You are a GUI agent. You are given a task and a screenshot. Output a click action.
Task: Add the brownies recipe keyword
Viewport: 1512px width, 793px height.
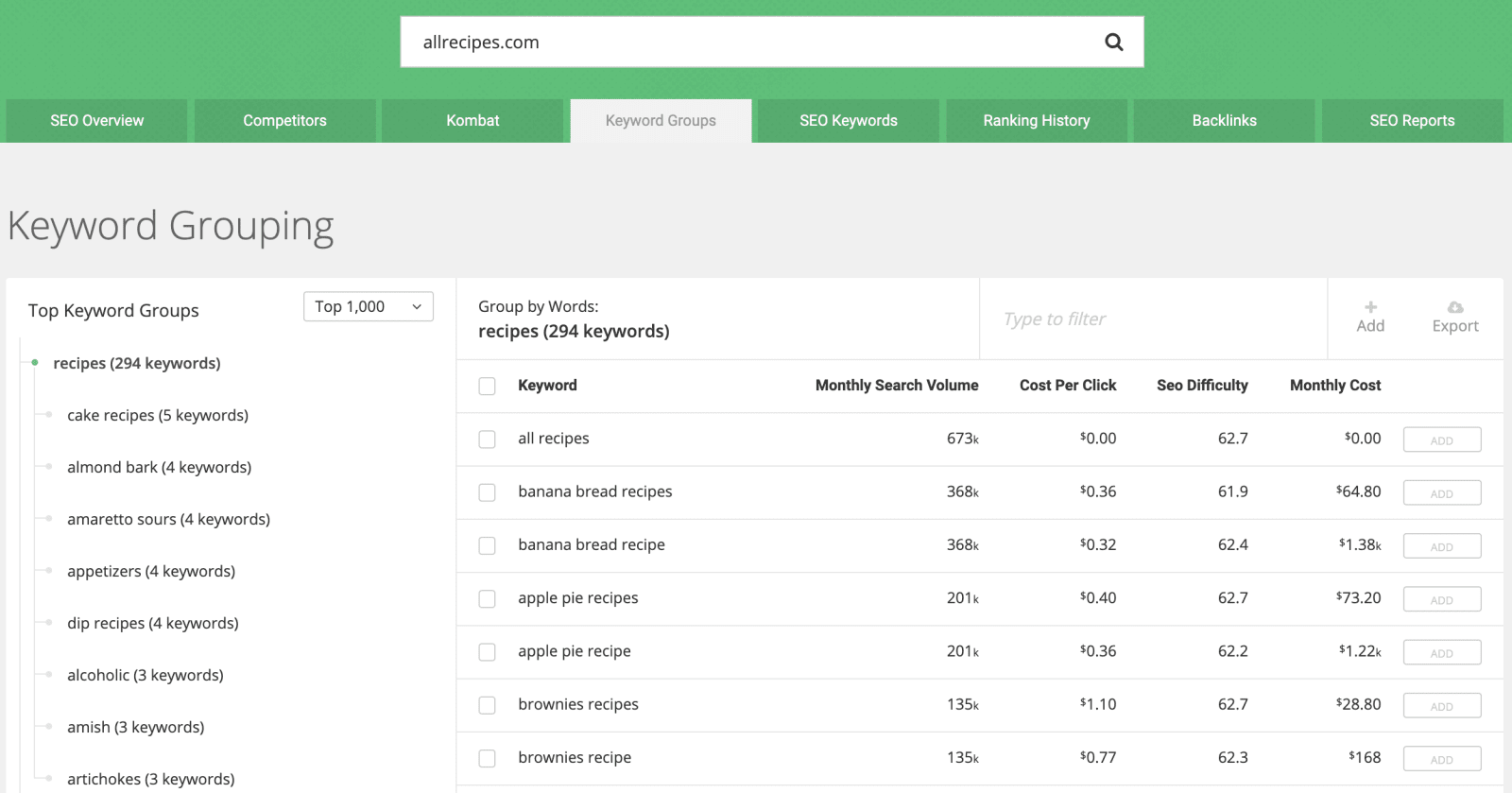click(1442, 758)
